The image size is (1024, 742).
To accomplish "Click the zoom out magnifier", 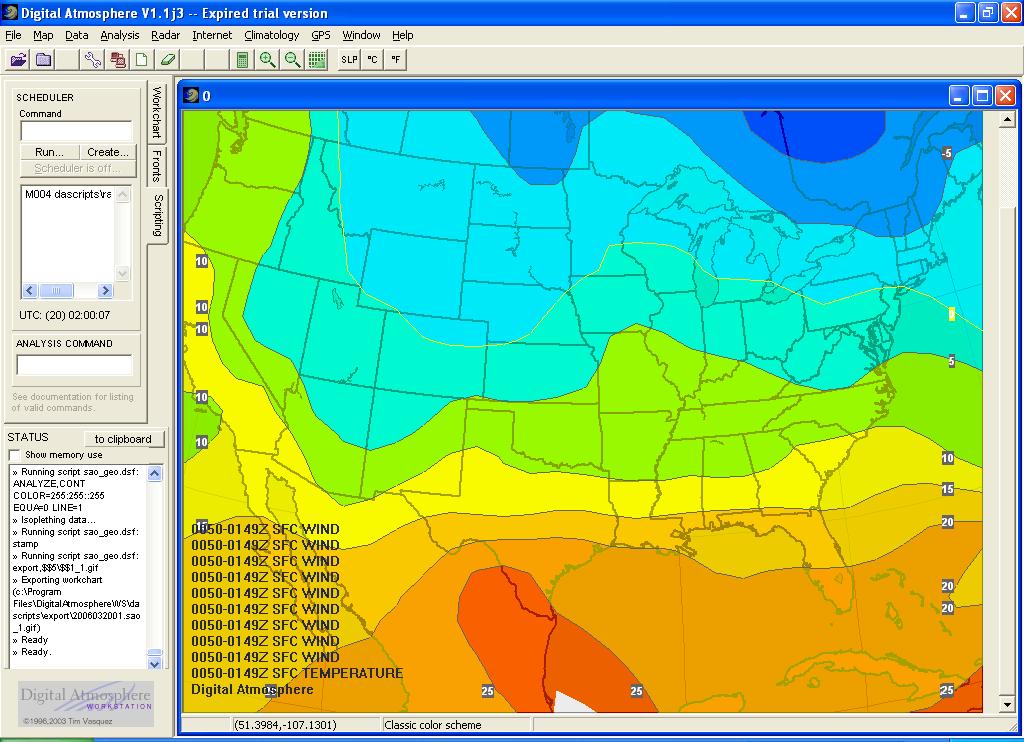I will tap(292, 59).
